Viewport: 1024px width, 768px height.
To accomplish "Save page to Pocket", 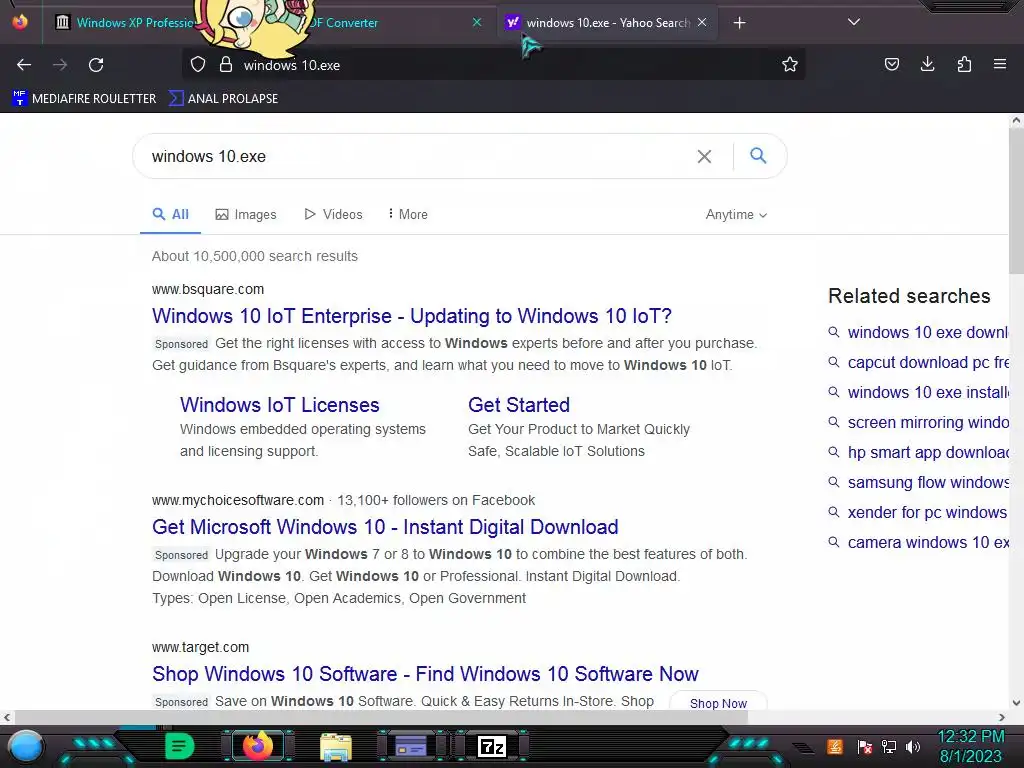I will coord(891,65).
